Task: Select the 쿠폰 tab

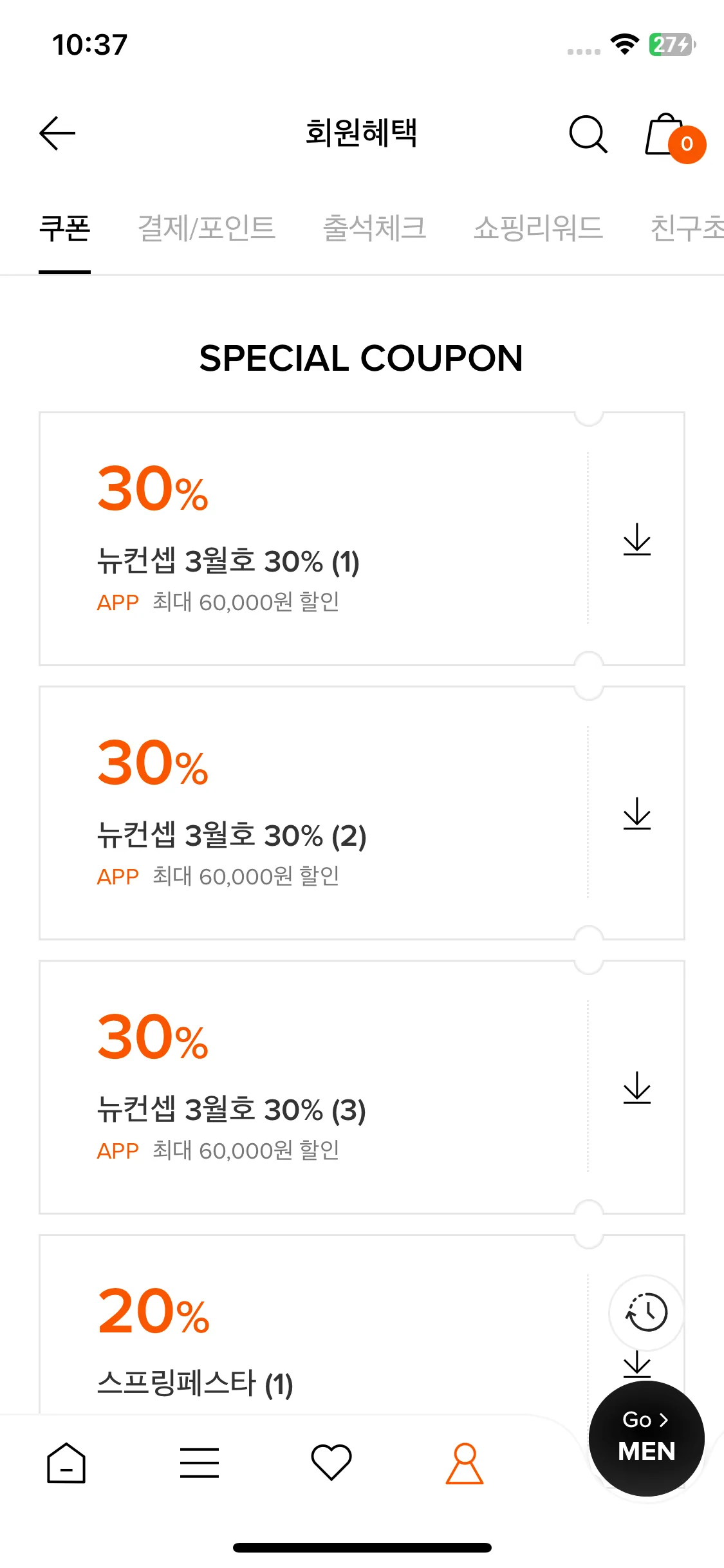Action: [64, 229]
